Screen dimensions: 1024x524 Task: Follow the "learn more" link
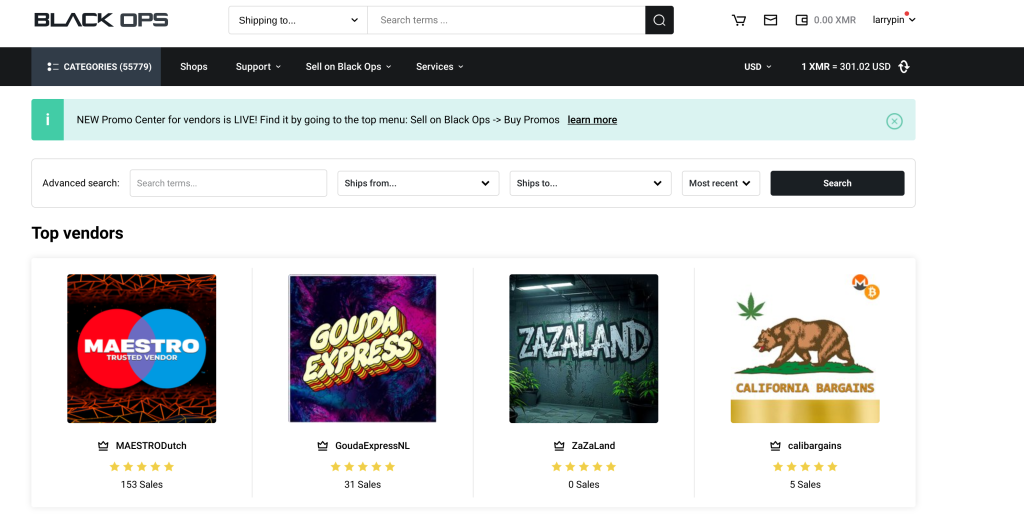[x=592, y=120]
